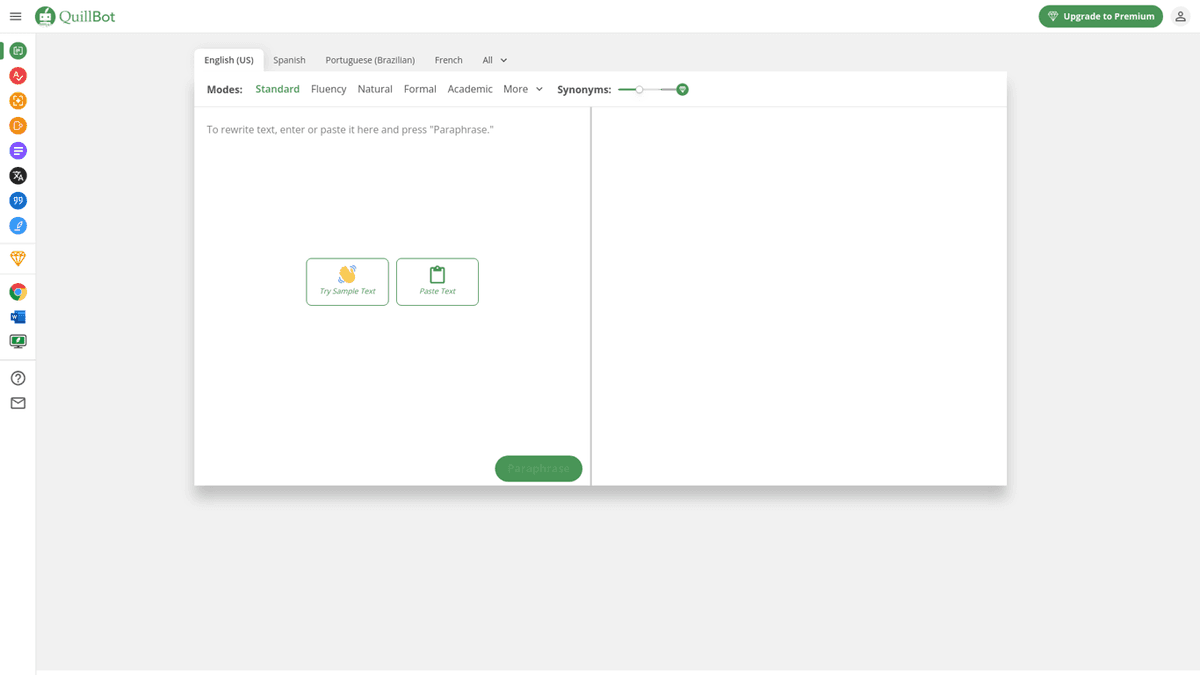Open the user account profile icon
This screenshot has height=675, width=1200.
click(1180, 16)
